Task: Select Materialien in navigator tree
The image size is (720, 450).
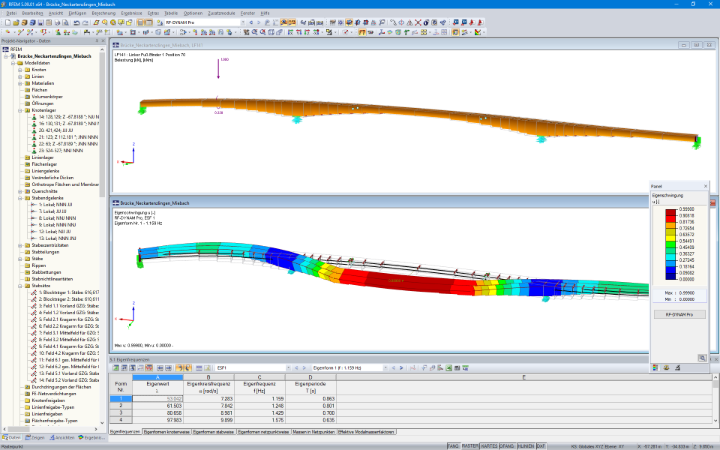Action: point(43,83)
